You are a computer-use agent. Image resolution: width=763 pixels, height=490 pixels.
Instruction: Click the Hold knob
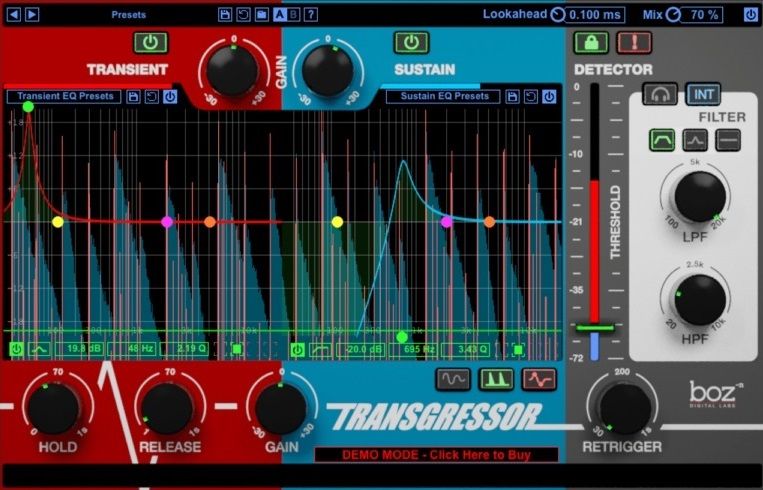click(53, 408)
